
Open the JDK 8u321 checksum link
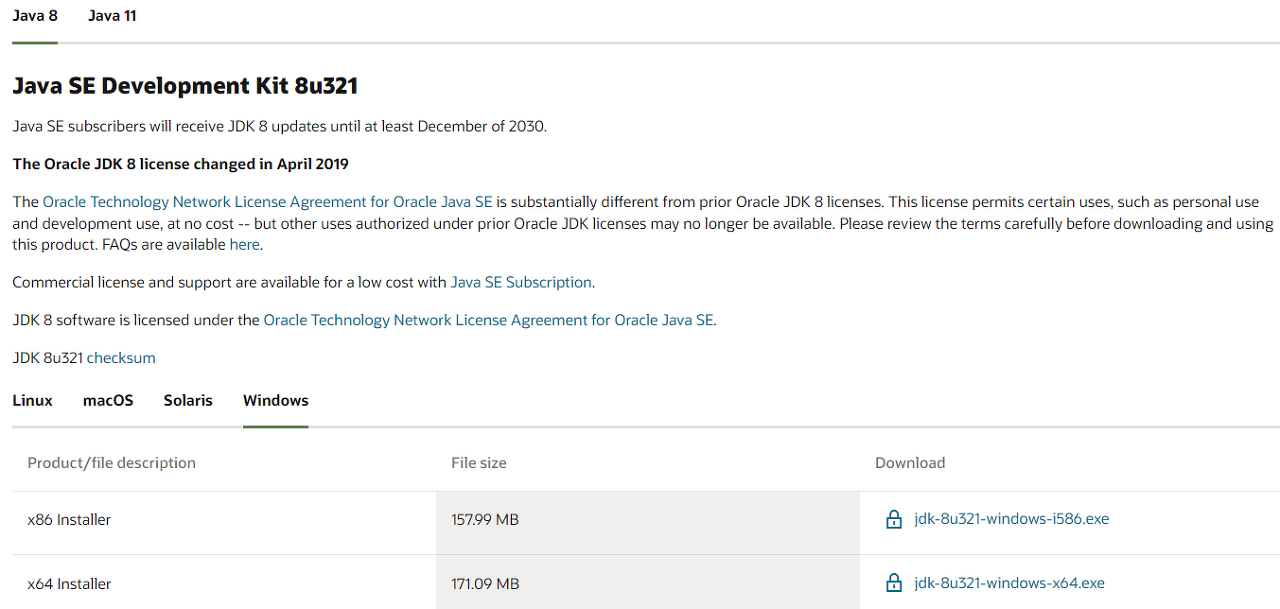121,358
